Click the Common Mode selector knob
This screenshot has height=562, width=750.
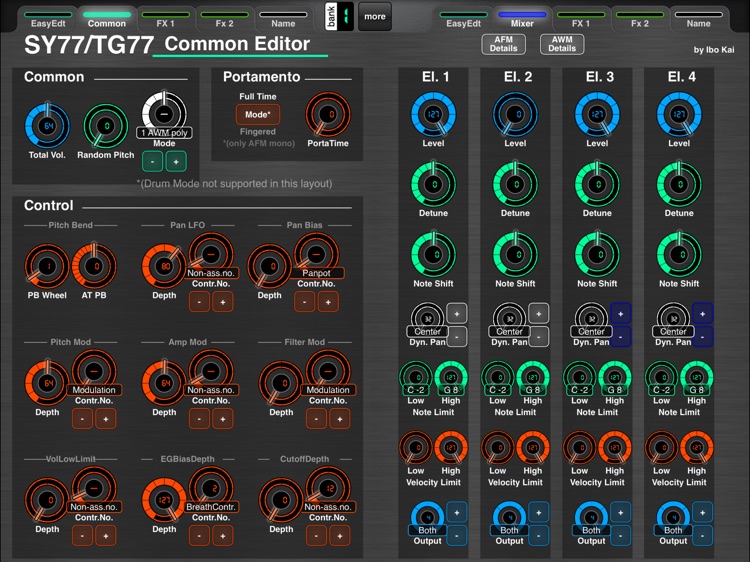point(164,114)
